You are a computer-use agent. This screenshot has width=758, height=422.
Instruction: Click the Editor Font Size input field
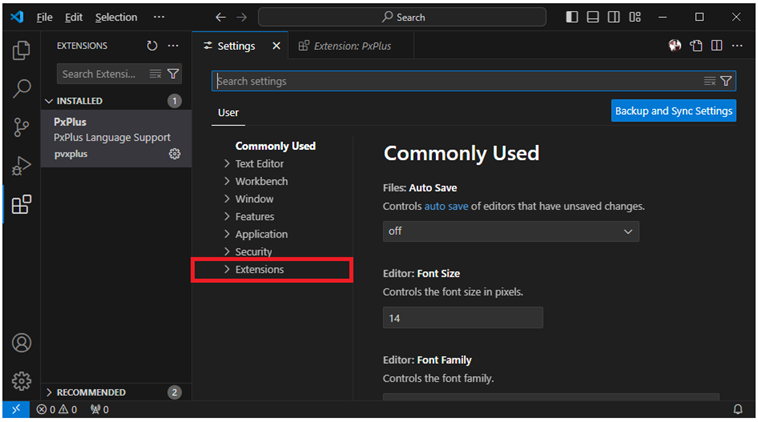[x=463, y=318]
